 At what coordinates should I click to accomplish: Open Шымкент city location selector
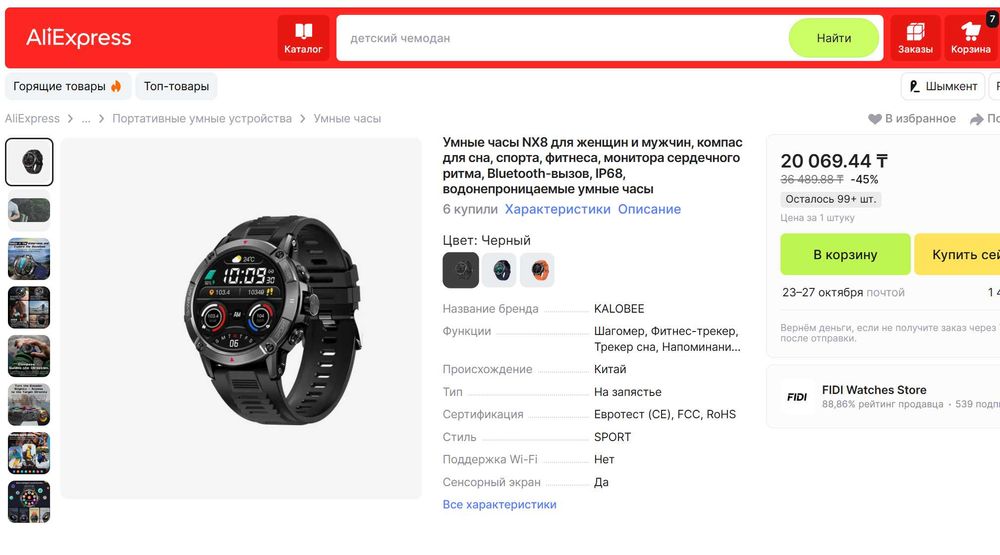point(943,86)
